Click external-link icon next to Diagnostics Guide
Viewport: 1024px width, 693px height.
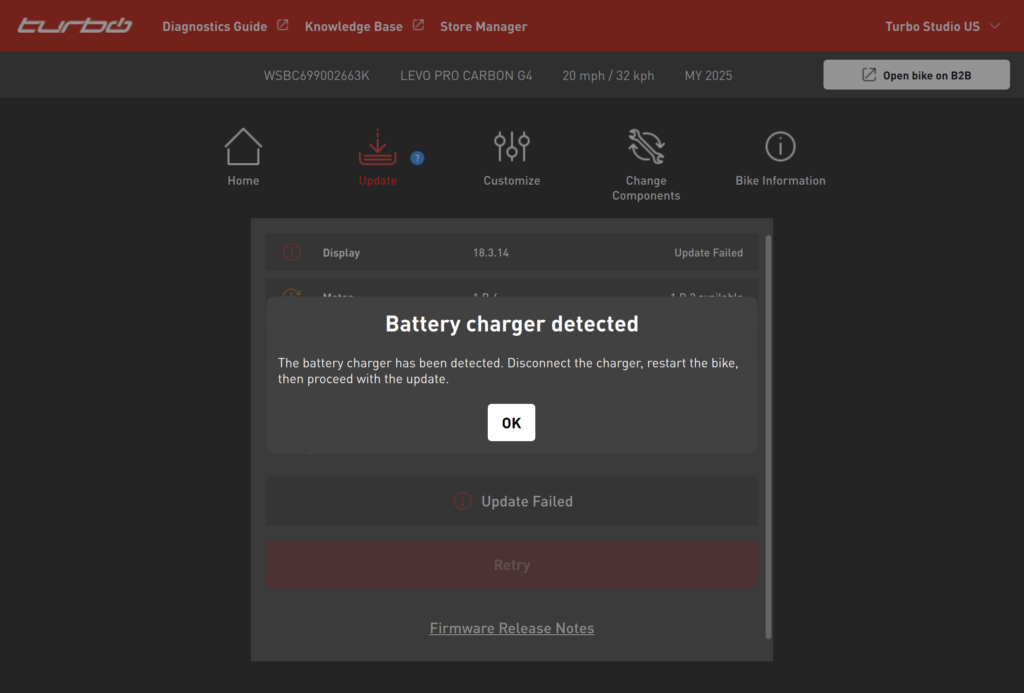pos(283,26)
